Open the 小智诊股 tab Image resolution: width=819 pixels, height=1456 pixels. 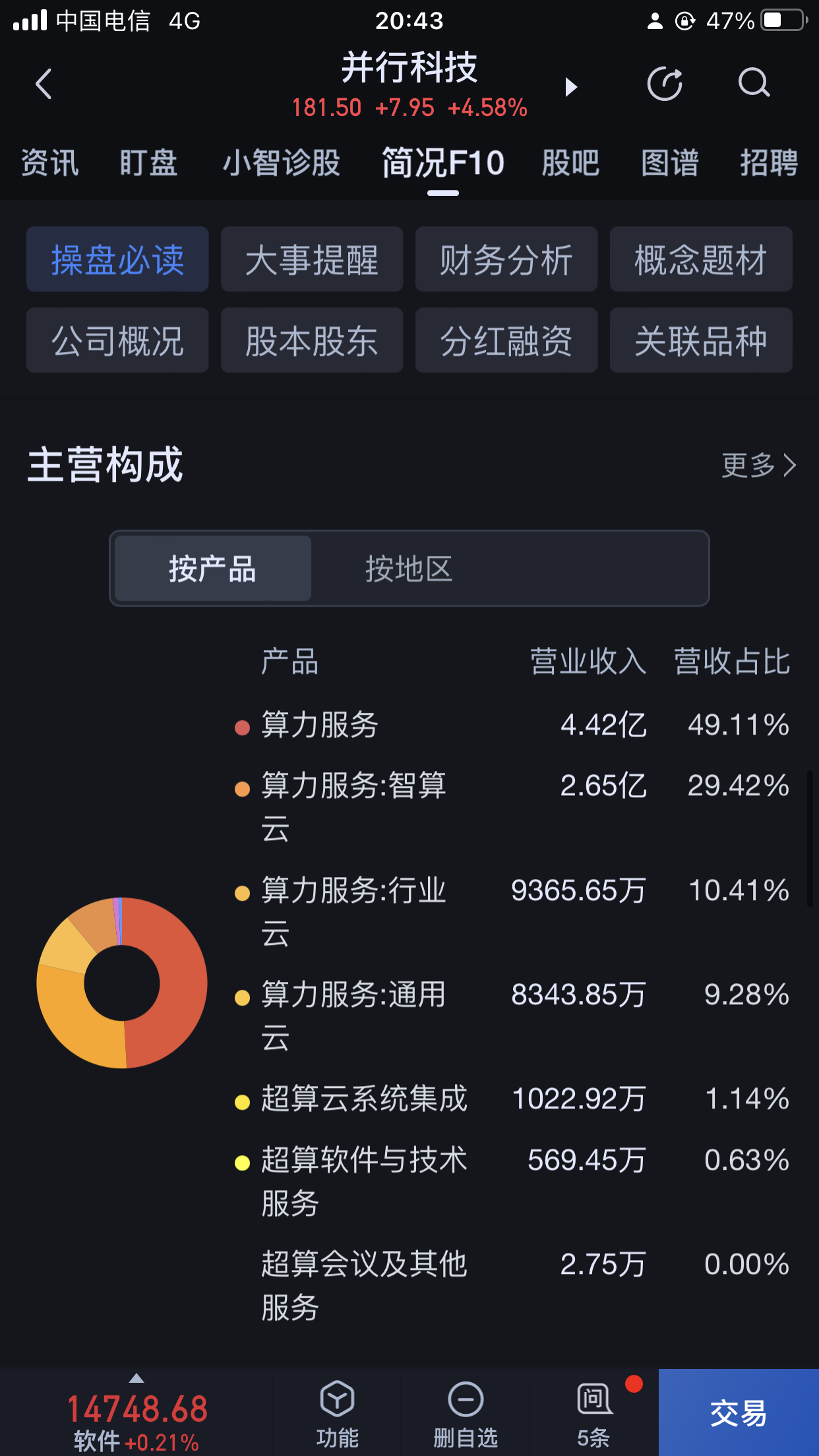(282, 162)
